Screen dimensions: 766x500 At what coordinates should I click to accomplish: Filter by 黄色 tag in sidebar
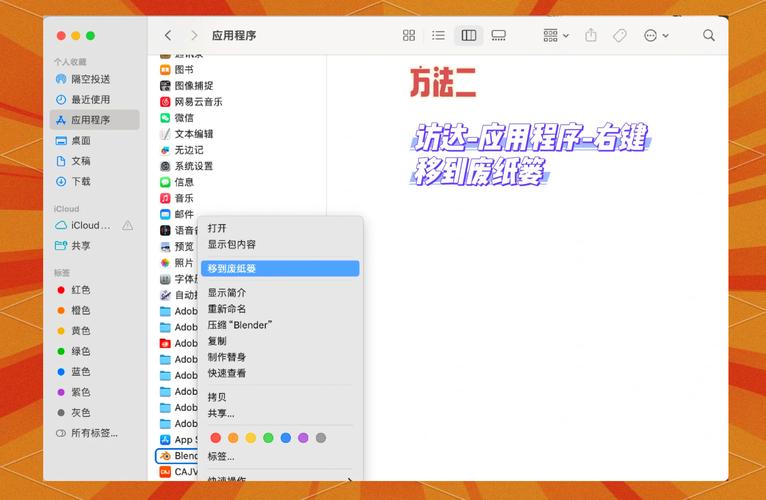coord(94,331)
